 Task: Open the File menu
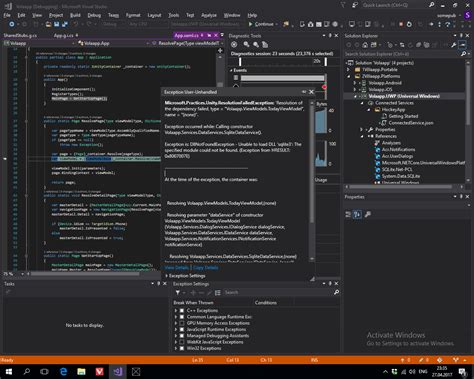7,15
